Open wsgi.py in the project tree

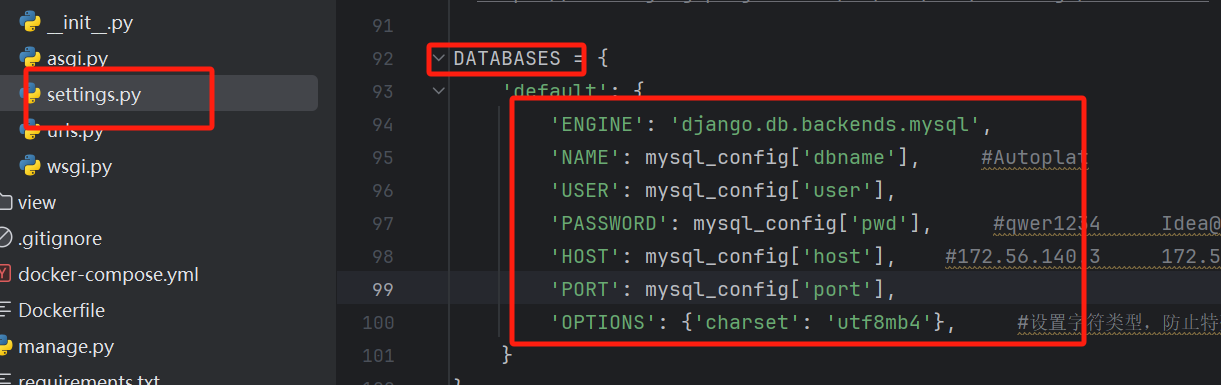coord(79,166)
